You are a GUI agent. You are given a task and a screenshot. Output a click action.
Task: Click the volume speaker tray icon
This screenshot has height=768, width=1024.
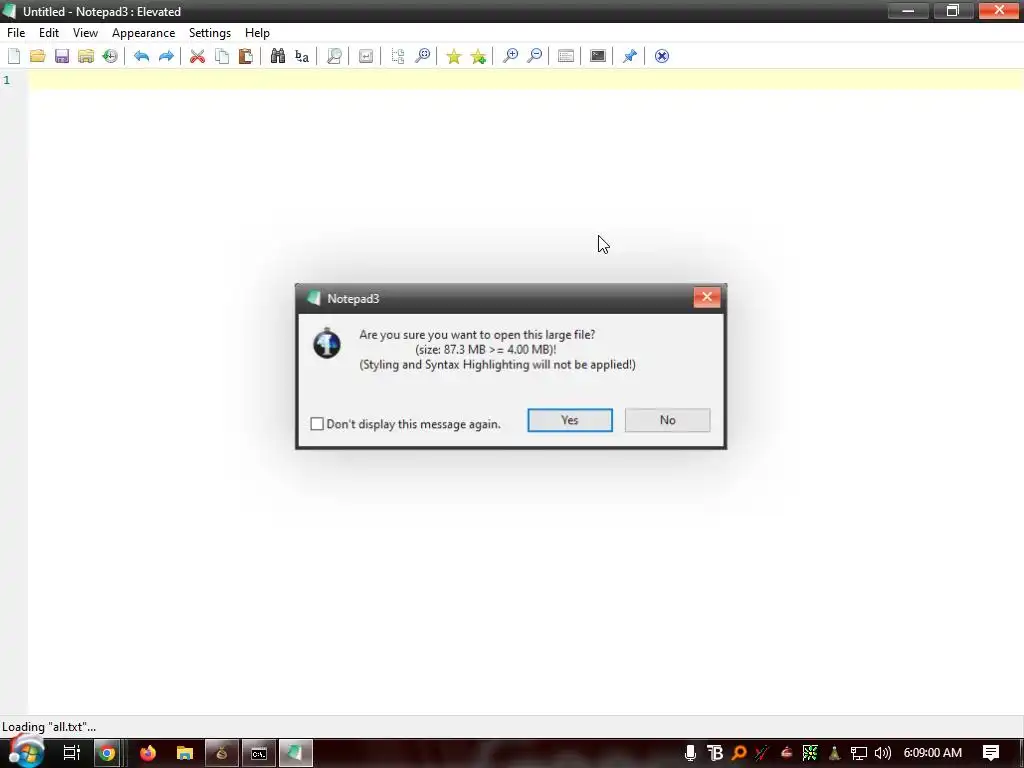pyautogui.click(x=882, y=753)
